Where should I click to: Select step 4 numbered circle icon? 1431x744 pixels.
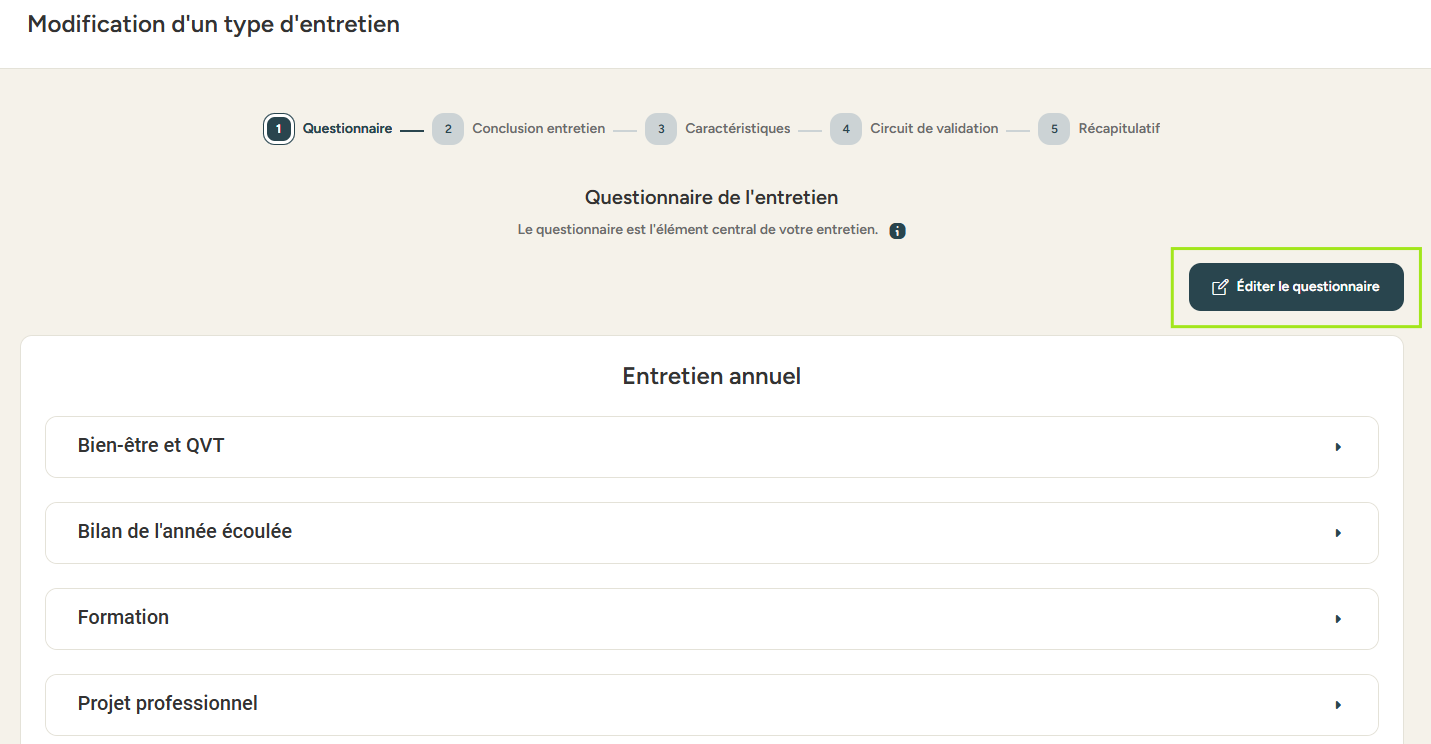(x=846, y=129)
